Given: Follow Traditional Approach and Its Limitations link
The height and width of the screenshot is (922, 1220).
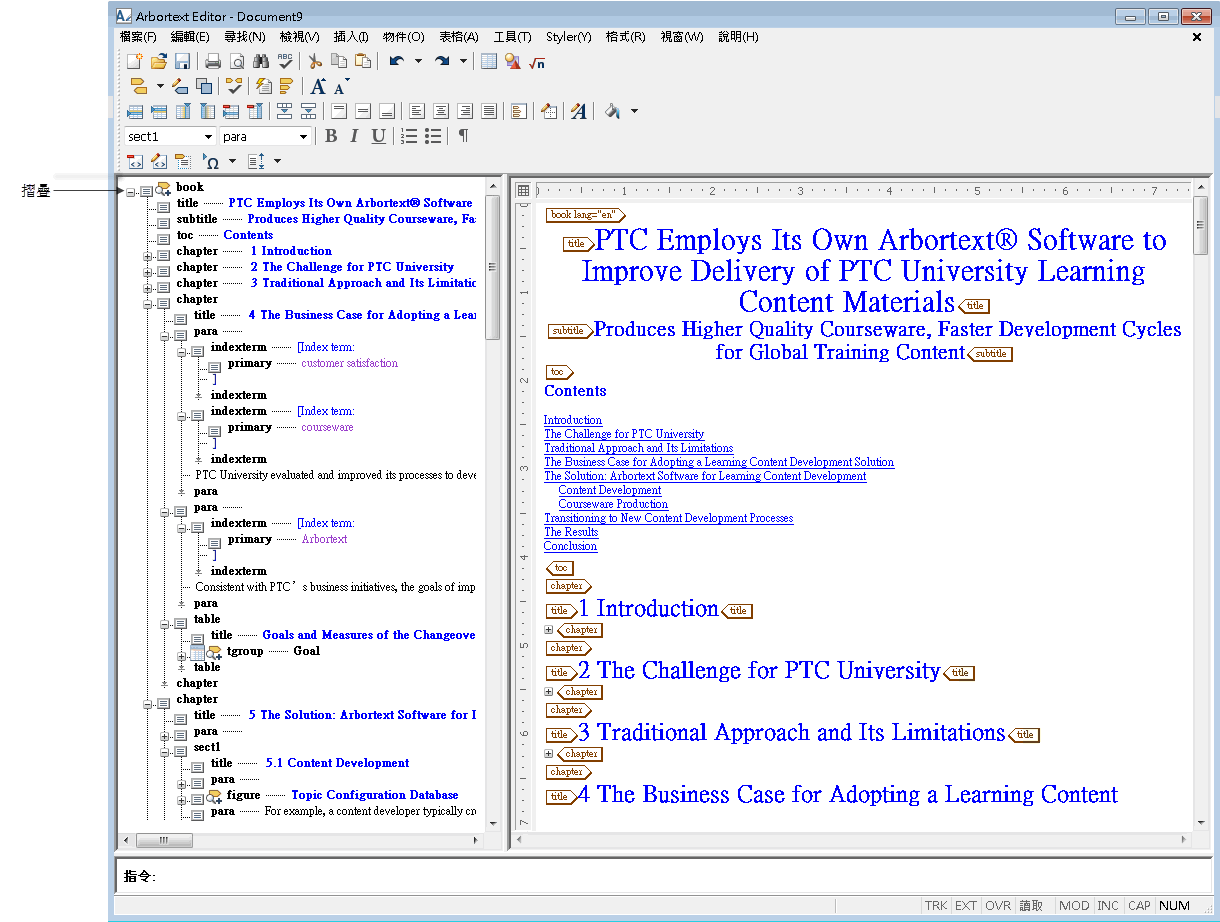Looking at the screenshot, I should tap(638, 448).
